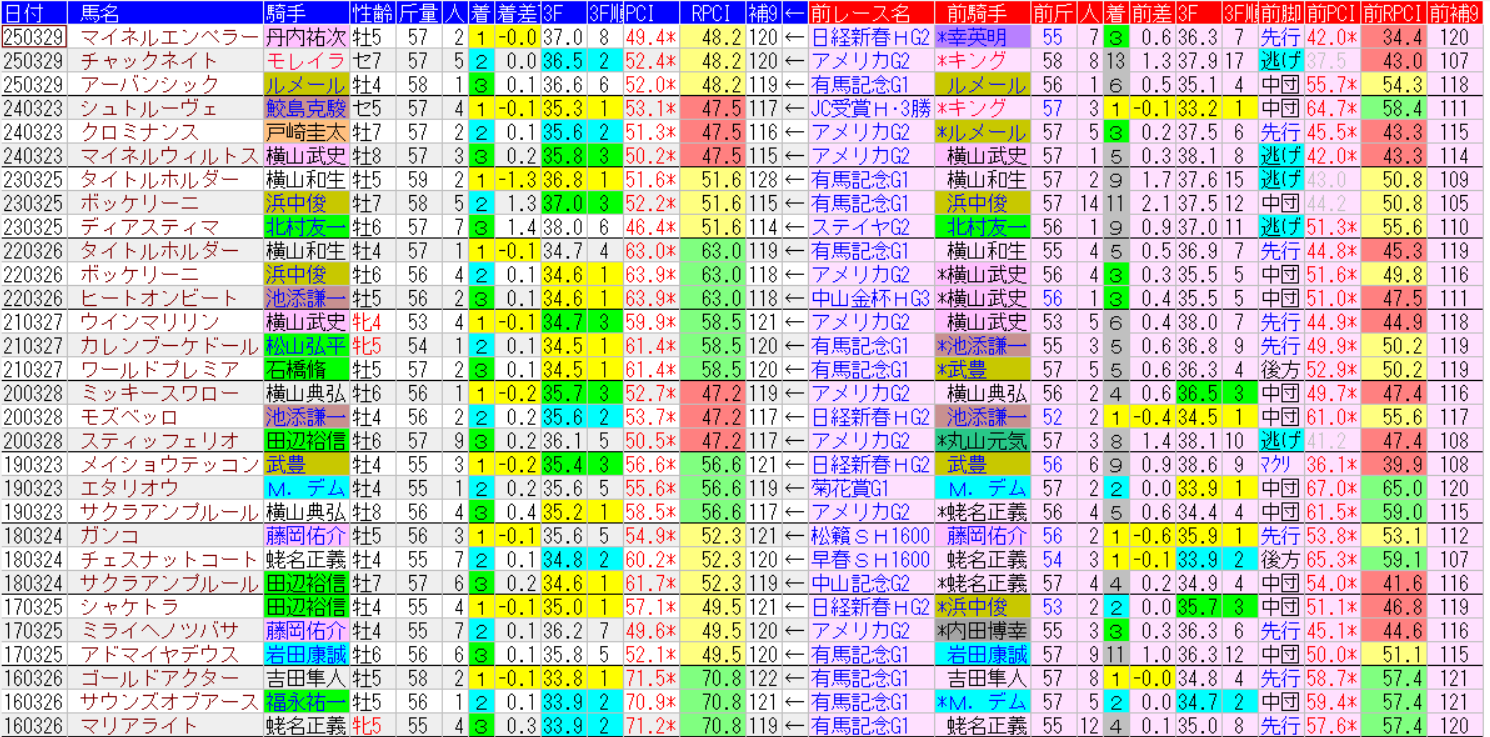1490x737 pixels.
Task: Click the arrow in マリアライト row
Action: pos(794,725)
